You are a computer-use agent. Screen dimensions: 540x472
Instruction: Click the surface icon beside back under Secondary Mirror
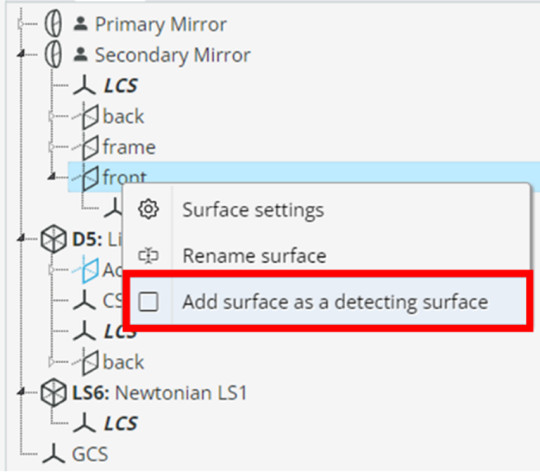click(x=86, y=116)
